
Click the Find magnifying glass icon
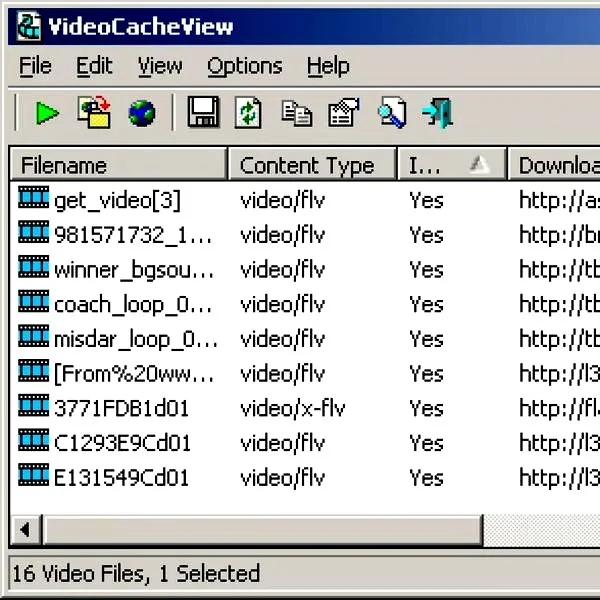click(391, 112)
